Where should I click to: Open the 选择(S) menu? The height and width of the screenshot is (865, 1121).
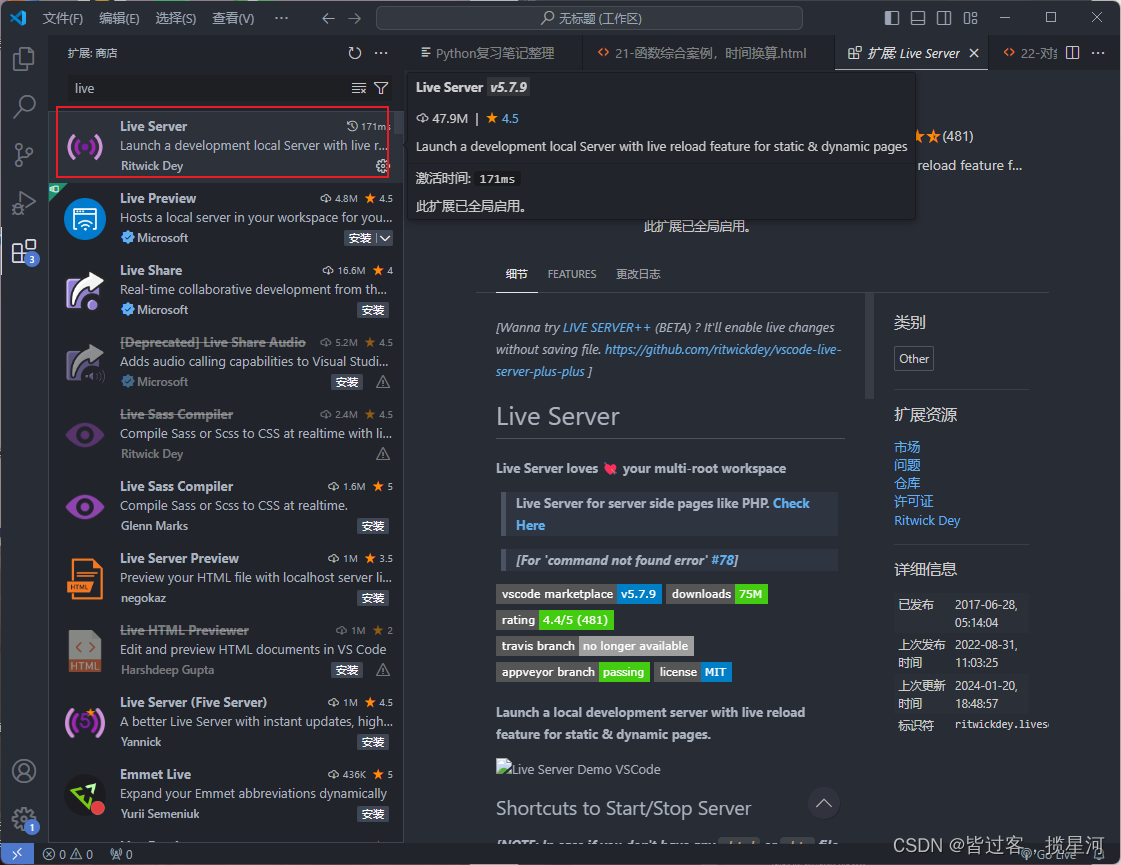point(176,19)
